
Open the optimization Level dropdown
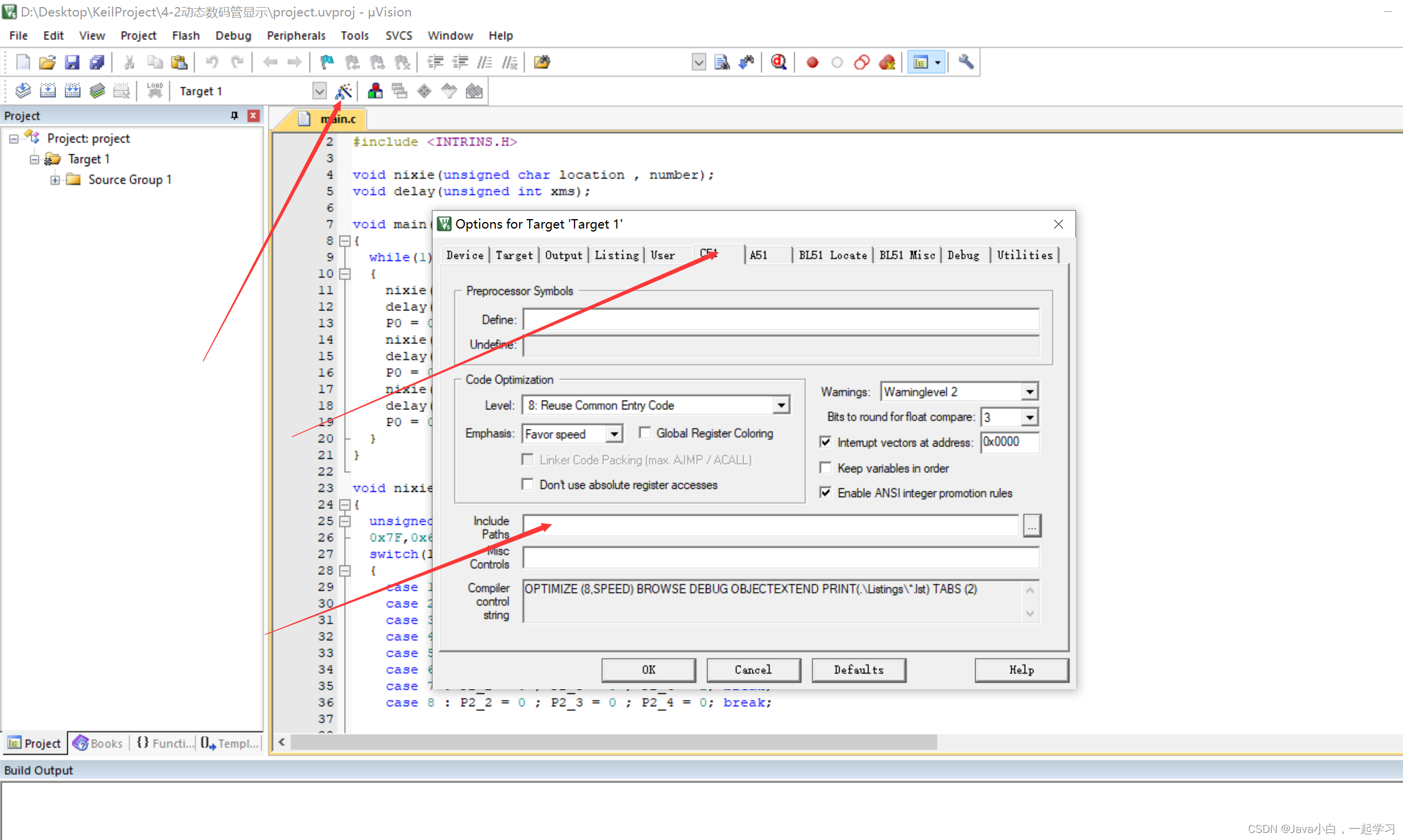point(781,405)
